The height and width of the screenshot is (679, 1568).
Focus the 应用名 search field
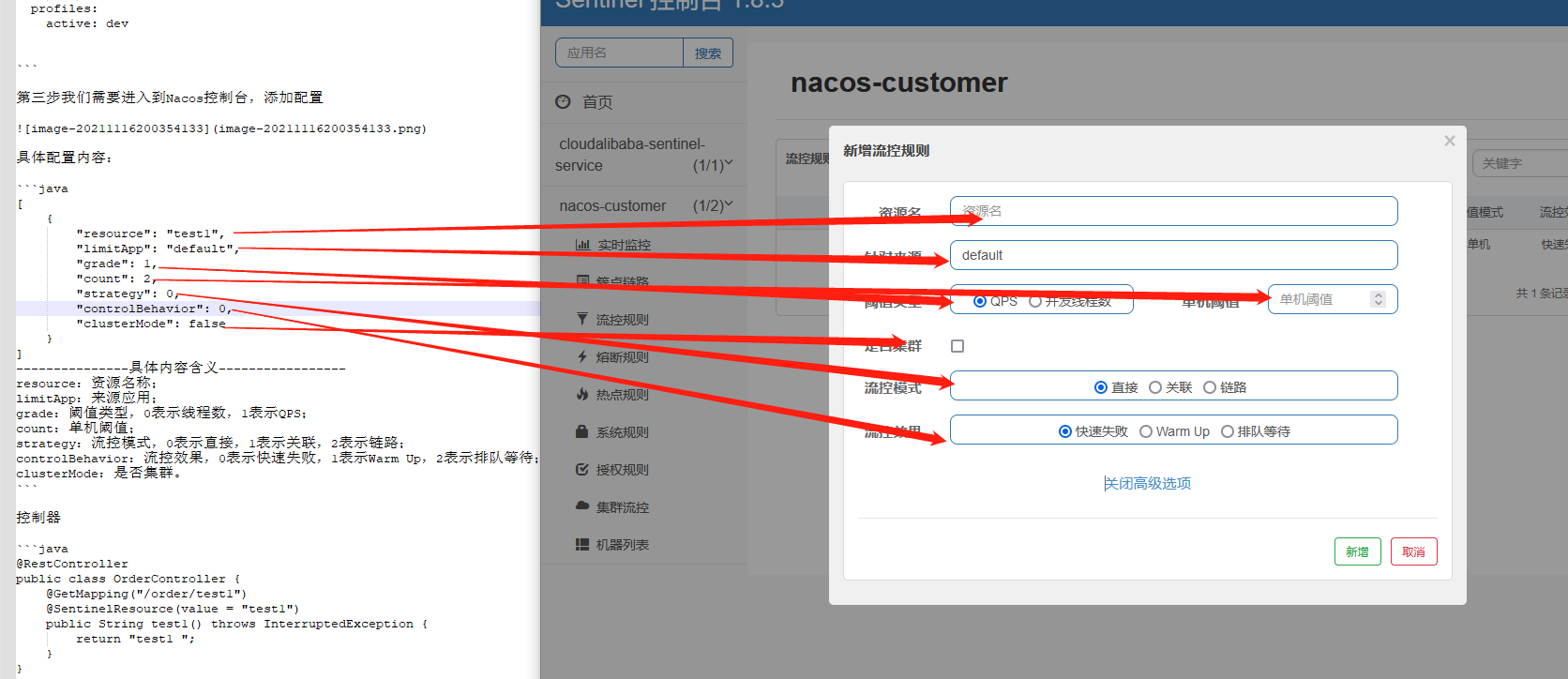pyautogui.click(x=619, y=53)
